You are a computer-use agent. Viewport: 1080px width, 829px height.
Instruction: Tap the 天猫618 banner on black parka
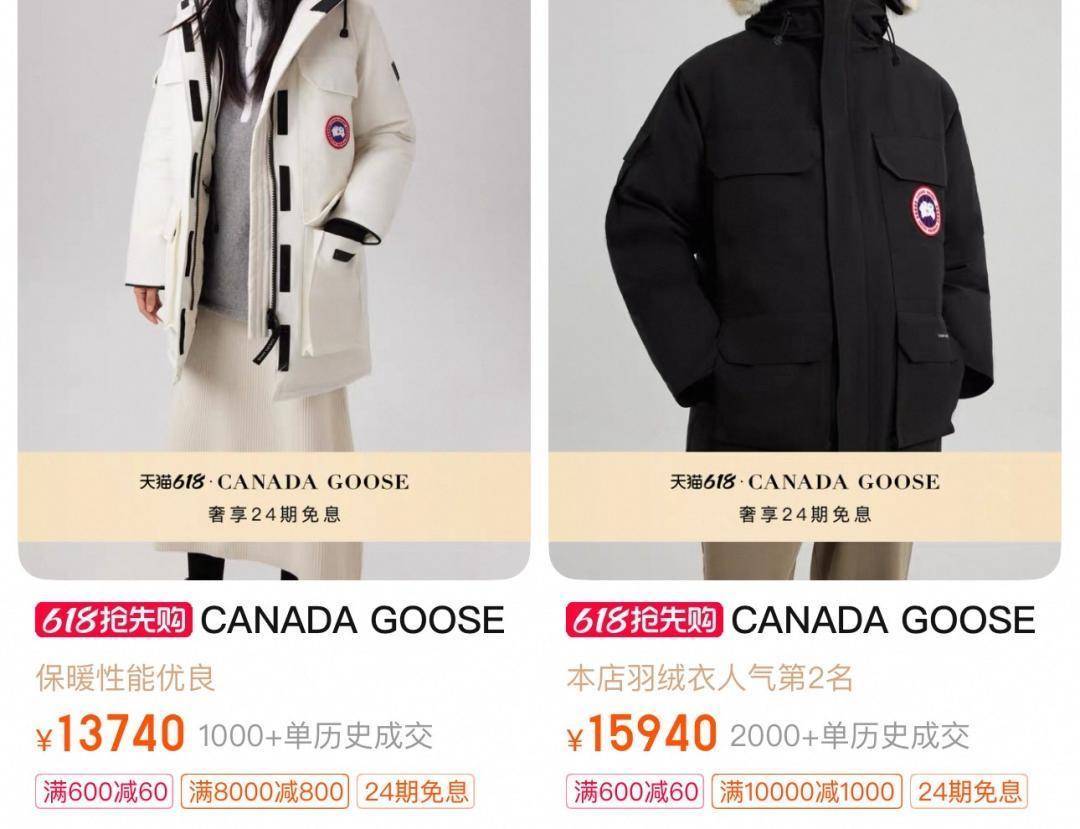tap(804, 497)
